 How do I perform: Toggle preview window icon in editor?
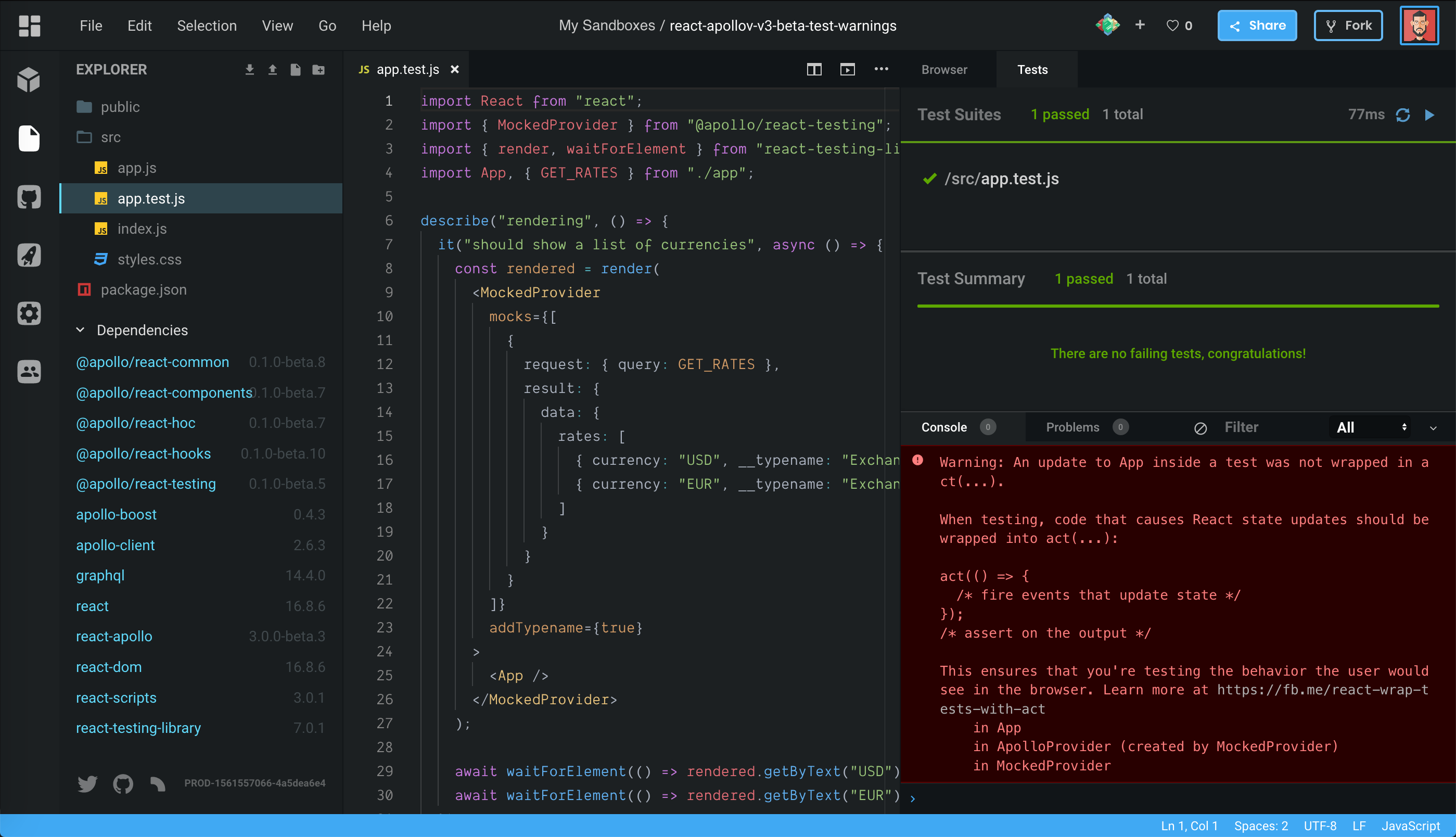(x=847, y=70)
